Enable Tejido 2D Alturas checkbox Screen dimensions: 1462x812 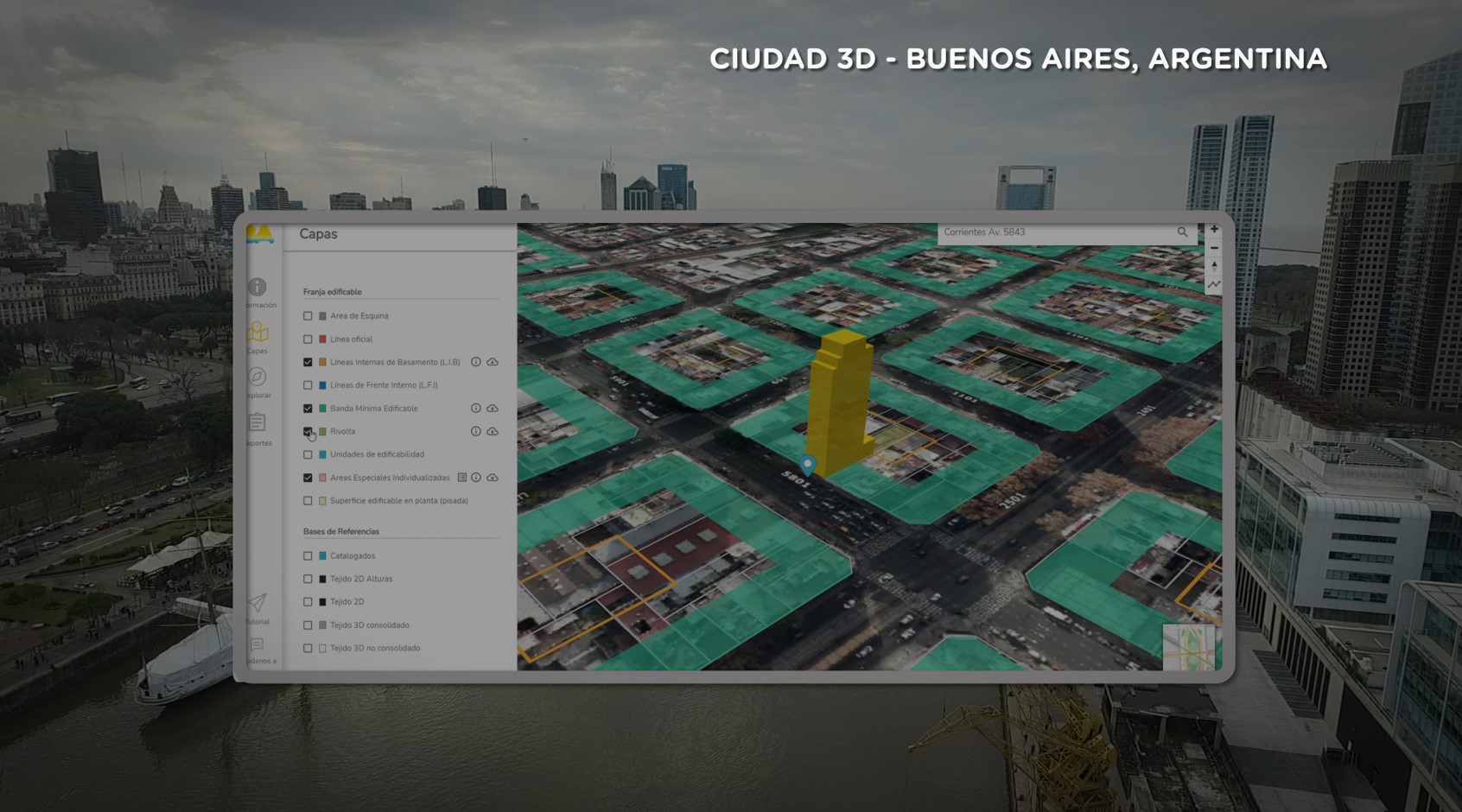tap(308, 579)
